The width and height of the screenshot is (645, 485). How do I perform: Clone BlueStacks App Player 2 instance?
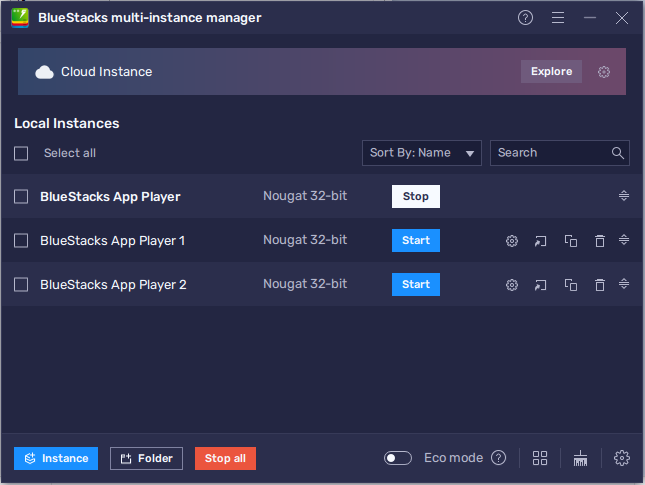pyautogui.click(x=571, y=285)
